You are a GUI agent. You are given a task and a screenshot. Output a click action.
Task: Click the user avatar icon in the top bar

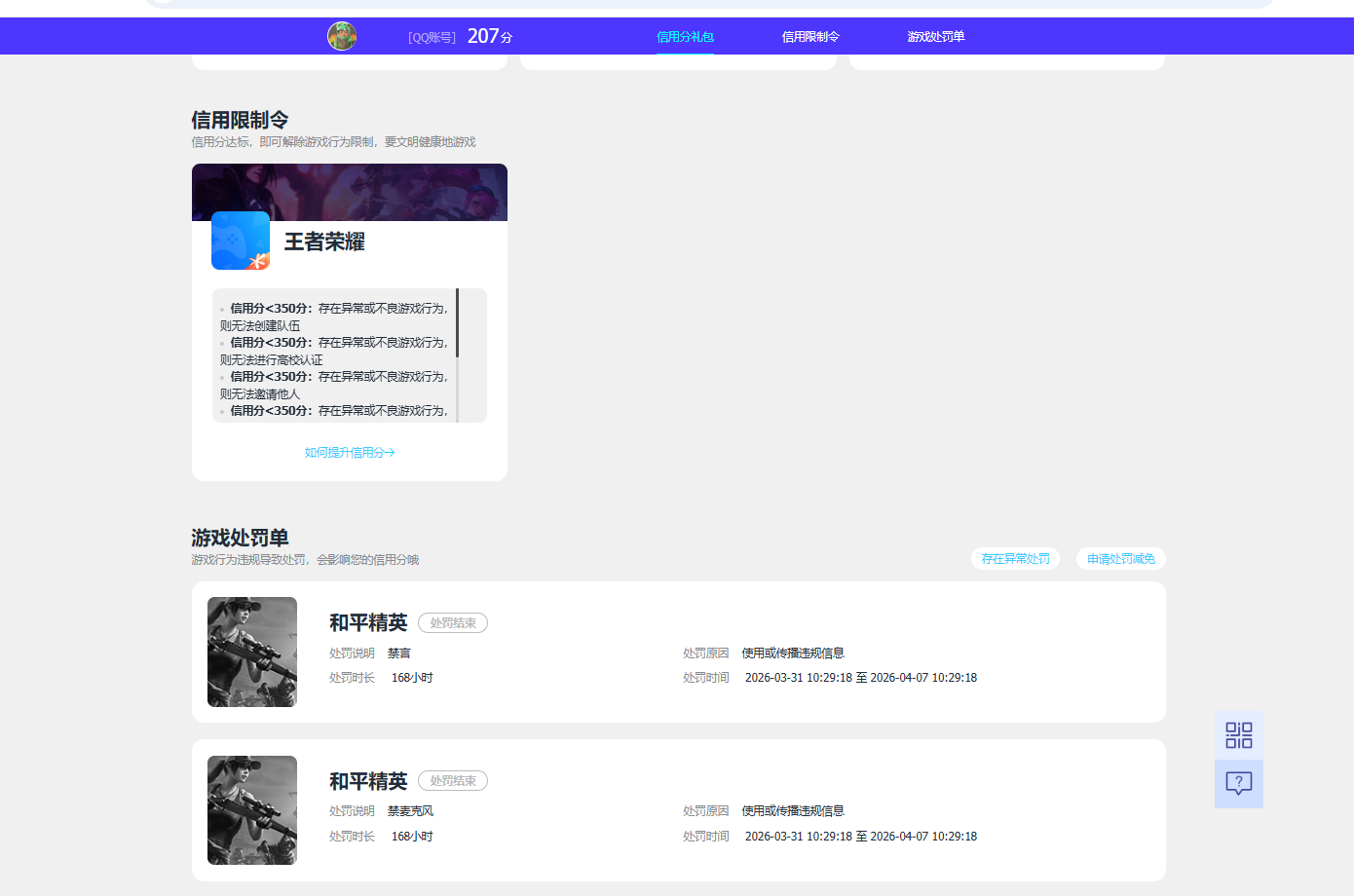[342, 36]
